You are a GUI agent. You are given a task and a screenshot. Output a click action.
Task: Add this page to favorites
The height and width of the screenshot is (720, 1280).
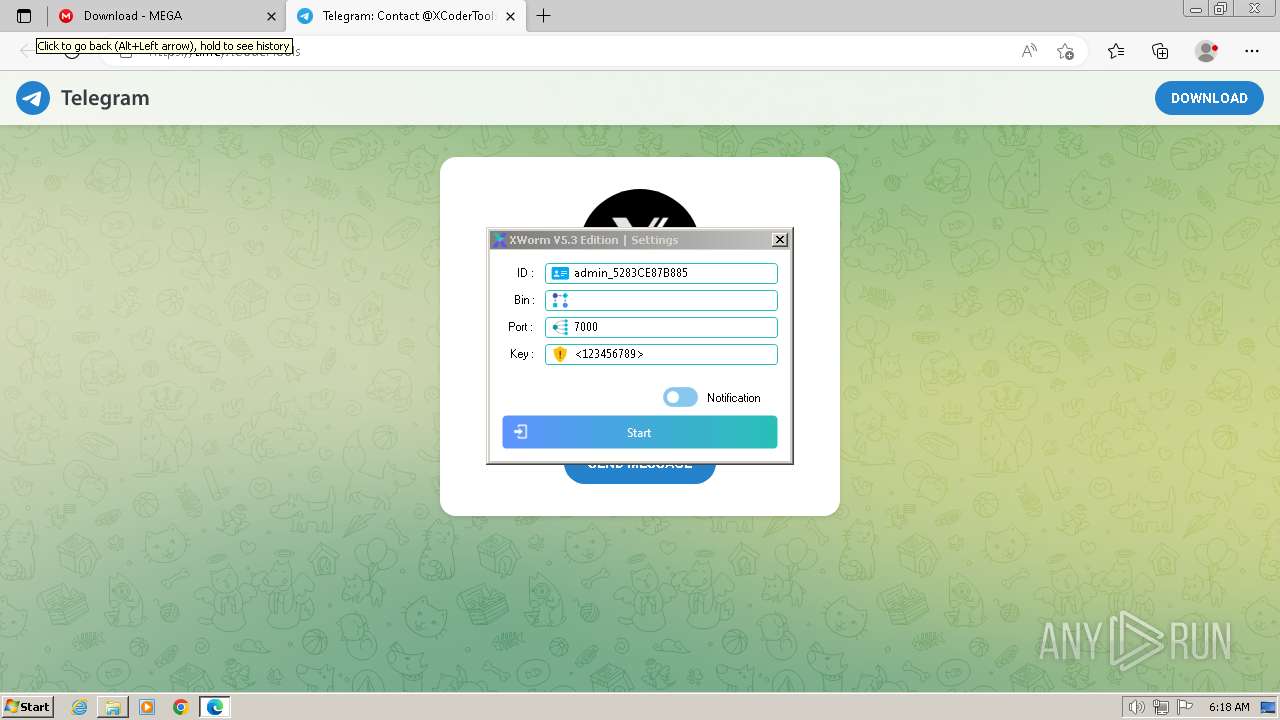point(1065,51)
